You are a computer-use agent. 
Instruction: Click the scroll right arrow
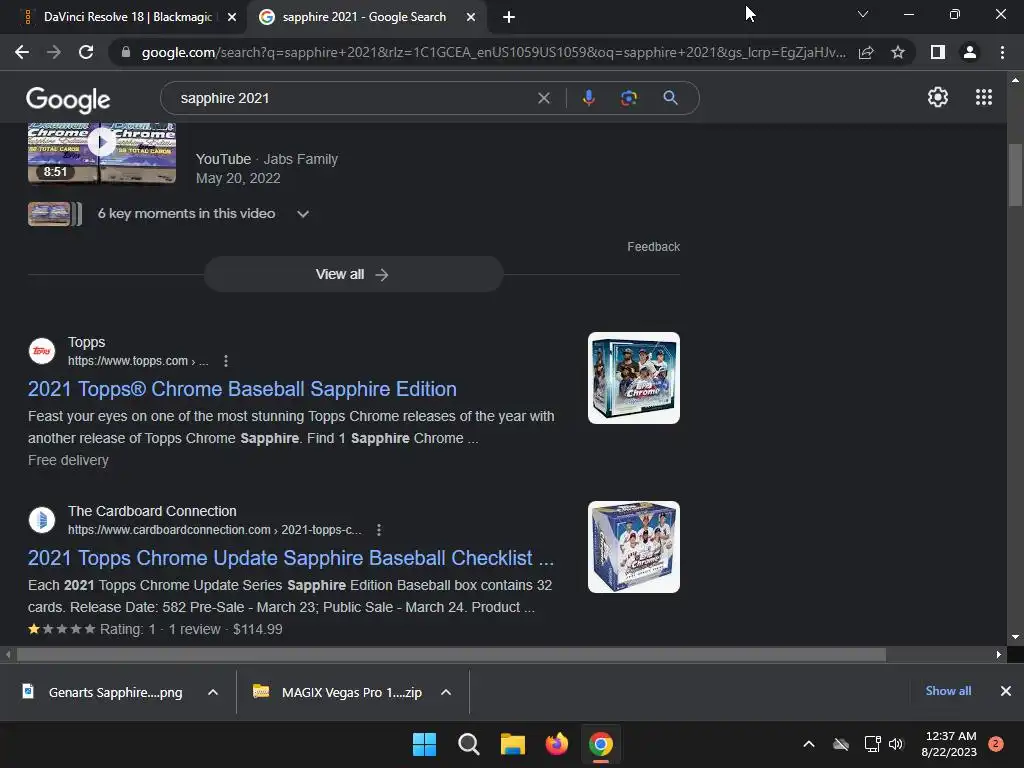coord(999,654)
